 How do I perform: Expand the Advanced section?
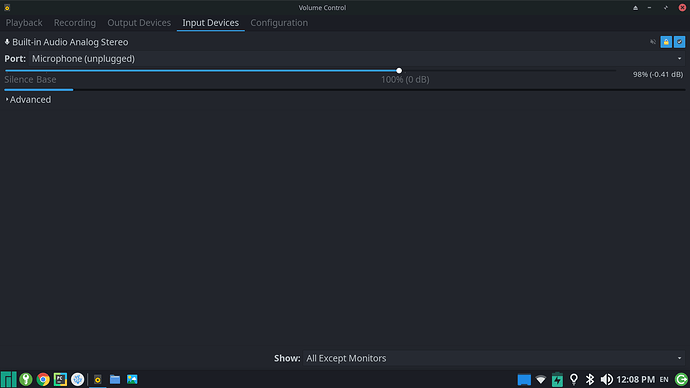coord(28,99)
